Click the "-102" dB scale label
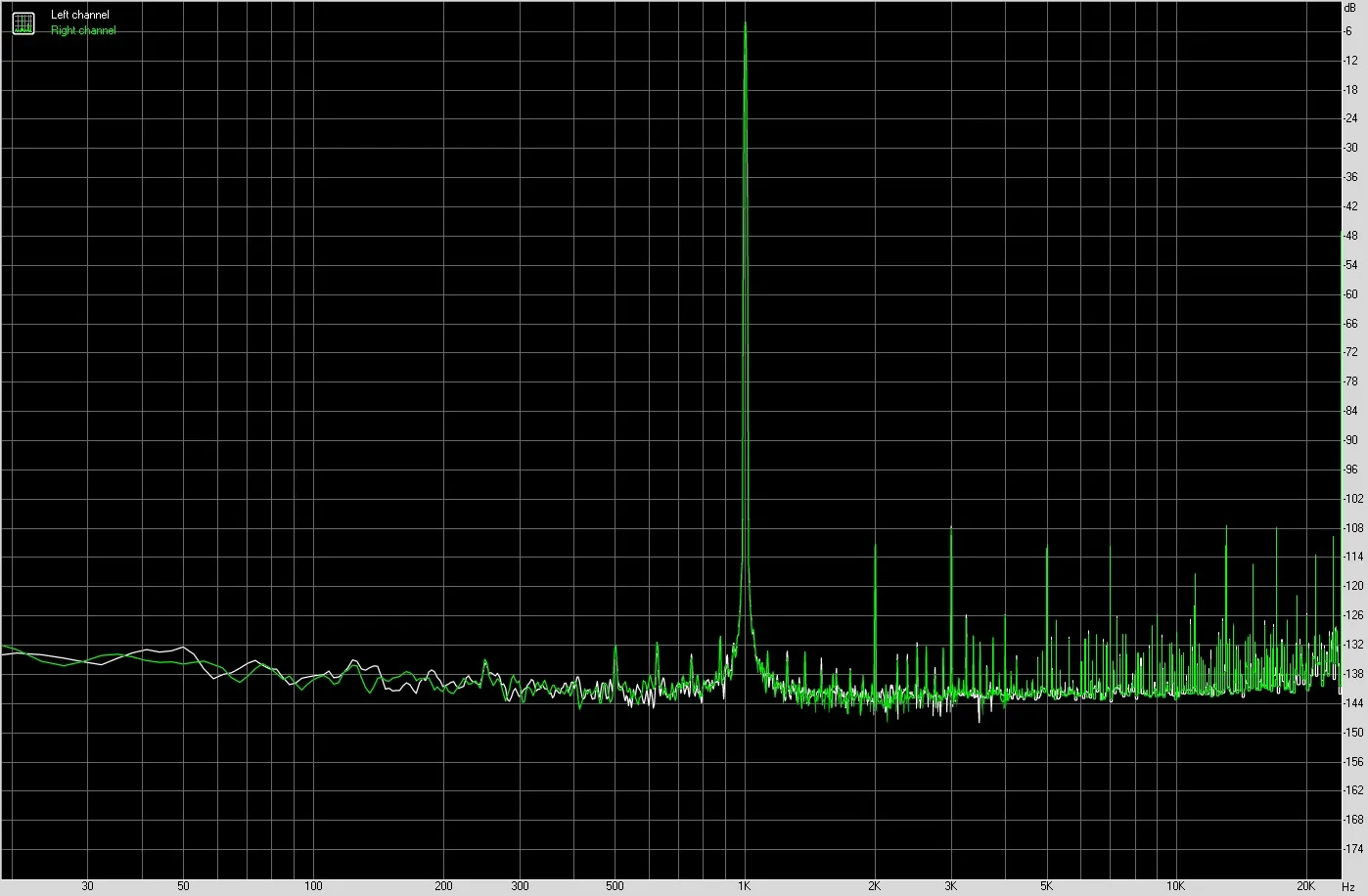Image resolution: width=1368 pixels, height=896 pixels. tap(1352, 499)
